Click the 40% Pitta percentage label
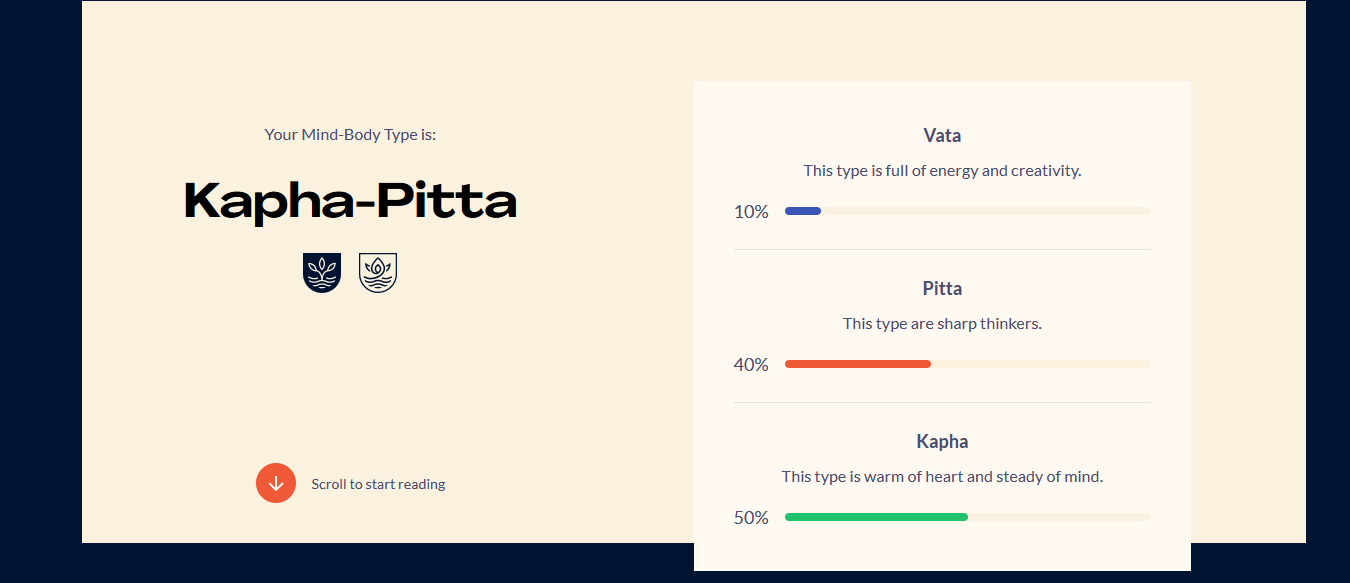 click(751, 365)
